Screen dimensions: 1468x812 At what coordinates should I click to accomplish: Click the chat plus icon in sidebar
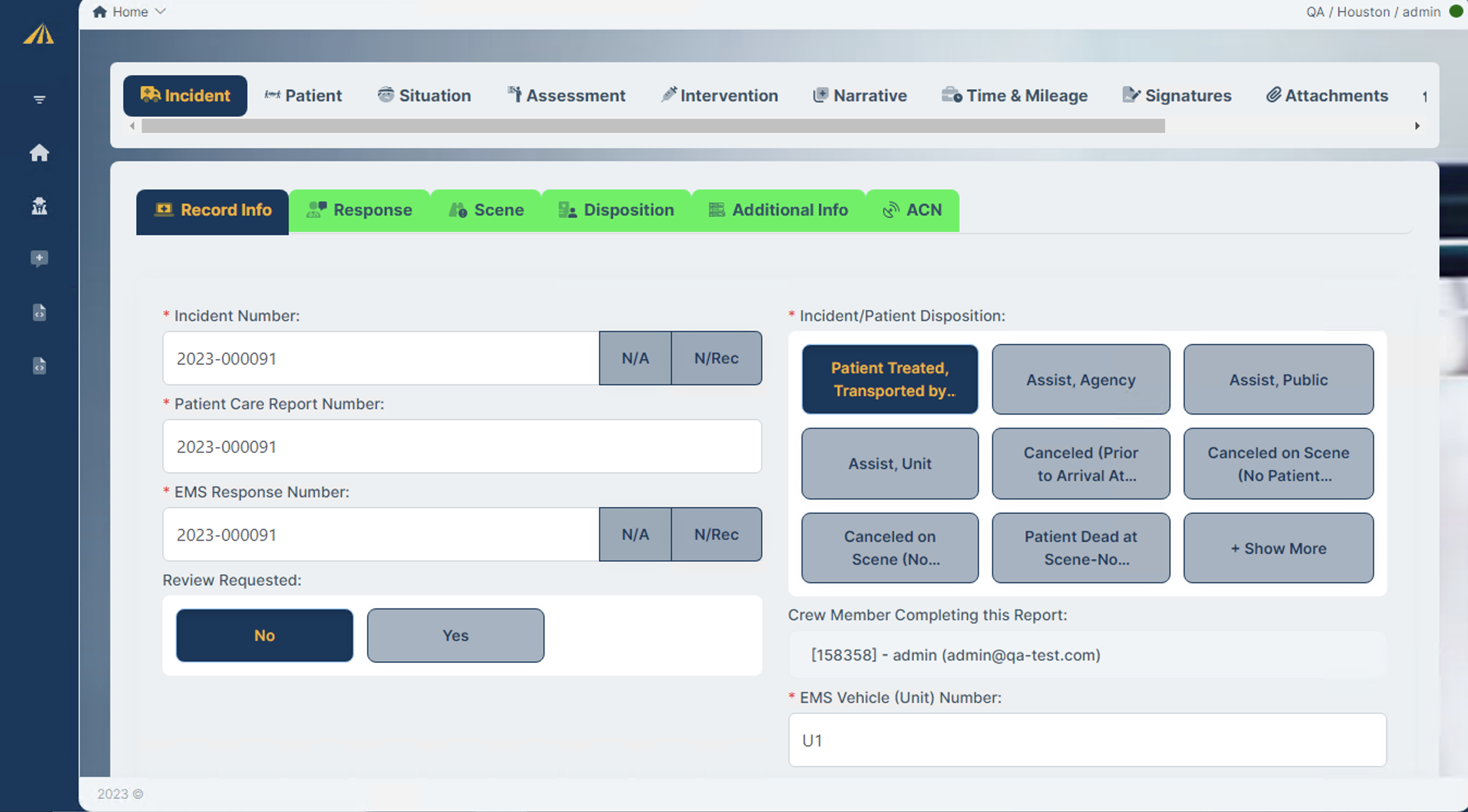pyautogui.click(x=39, y=259)
